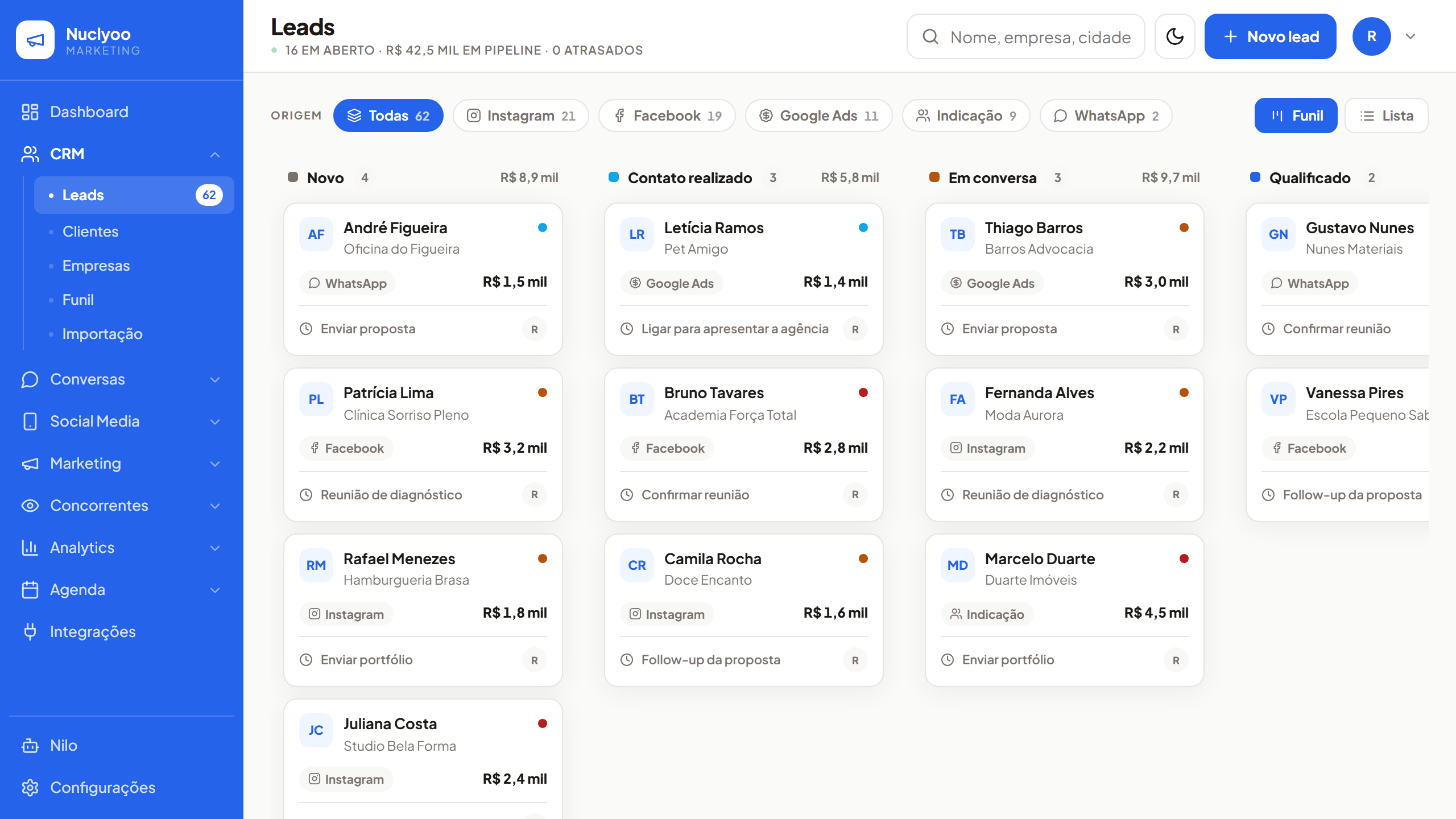This screenshot has width=1456, height=819.
Task: Click Indicação tag on Marcelo Duarte card
Action: (987, 614)
